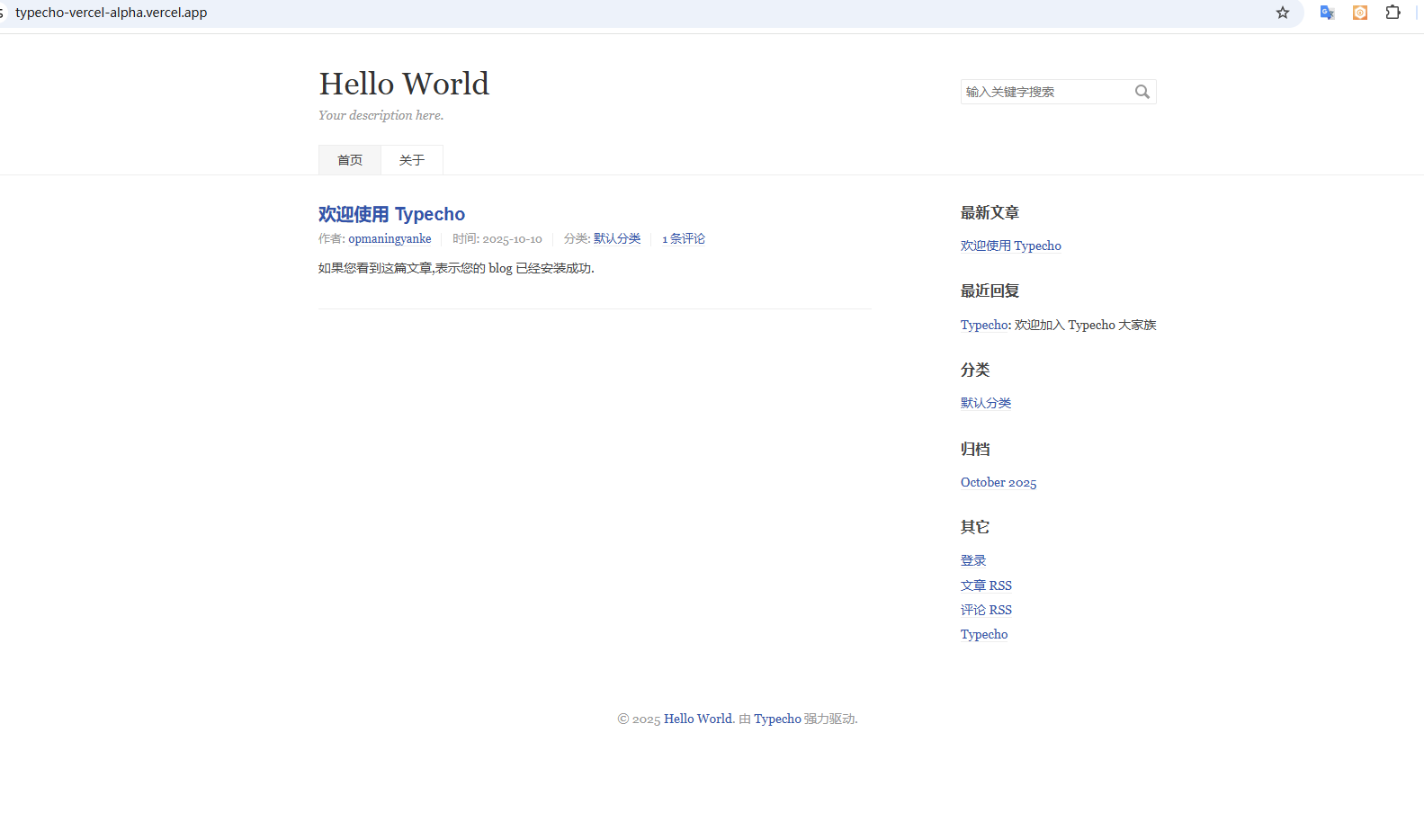Open the browser extensions puzzle icon
The height and width of the screenshot is (840, 1424).
point(1393,13)
